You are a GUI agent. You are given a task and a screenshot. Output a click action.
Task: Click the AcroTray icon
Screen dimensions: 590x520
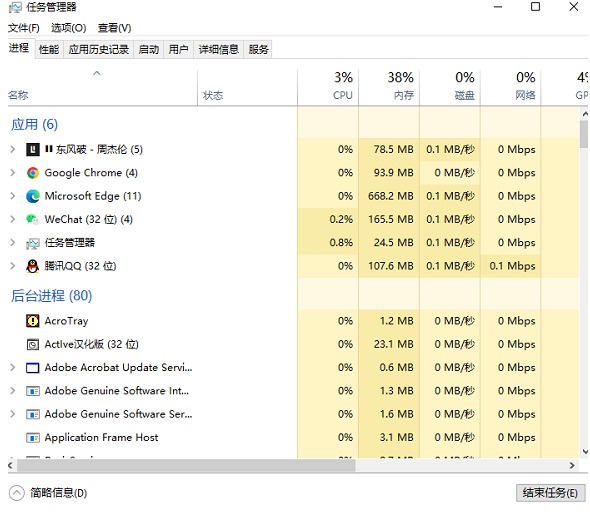pyautogui.click(x=33, y=321)
